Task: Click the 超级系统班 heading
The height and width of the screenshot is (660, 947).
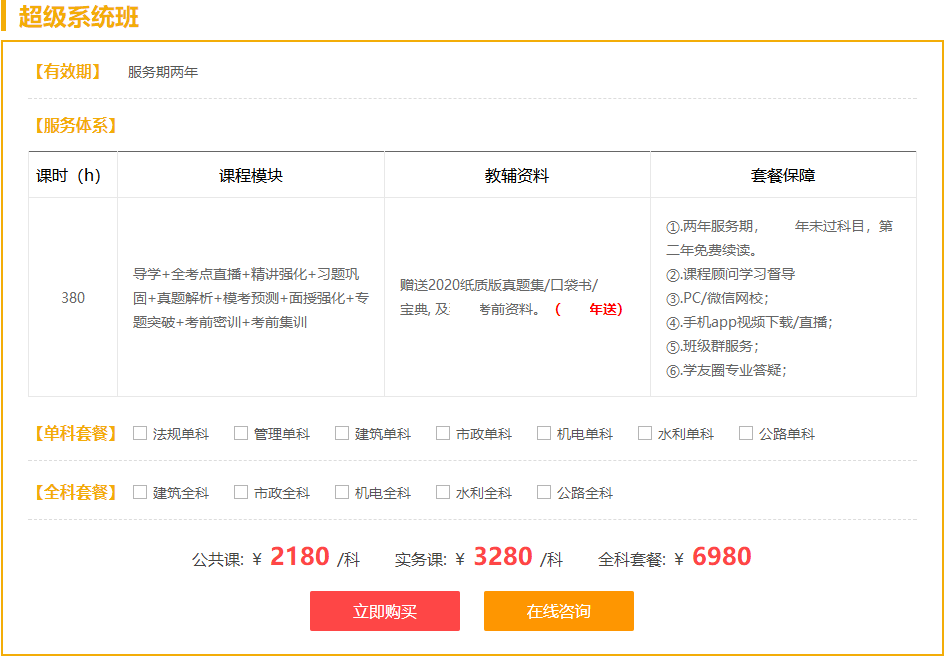Action: [x=79, y=16]
